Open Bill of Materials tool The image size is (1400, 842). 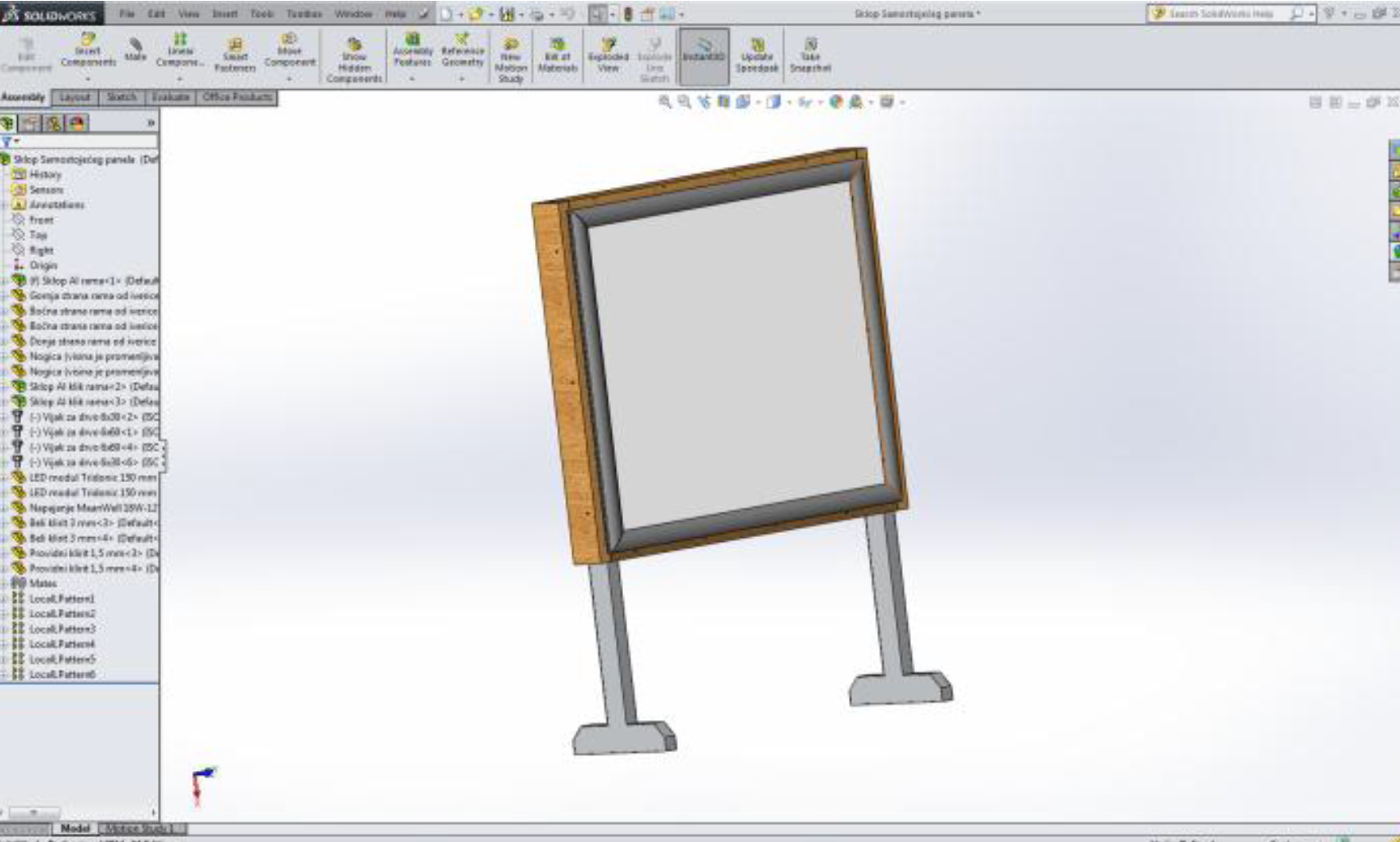[x=557, y=55]
